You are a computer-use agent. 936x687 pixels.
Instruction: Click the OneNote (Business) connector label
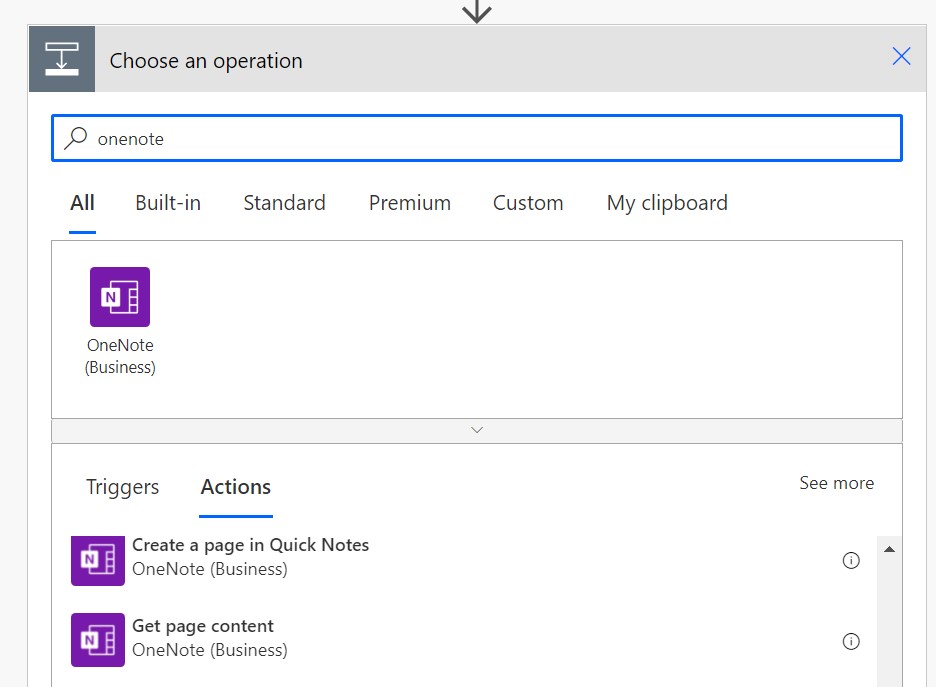pyautogui.click(x=120, y=356)
